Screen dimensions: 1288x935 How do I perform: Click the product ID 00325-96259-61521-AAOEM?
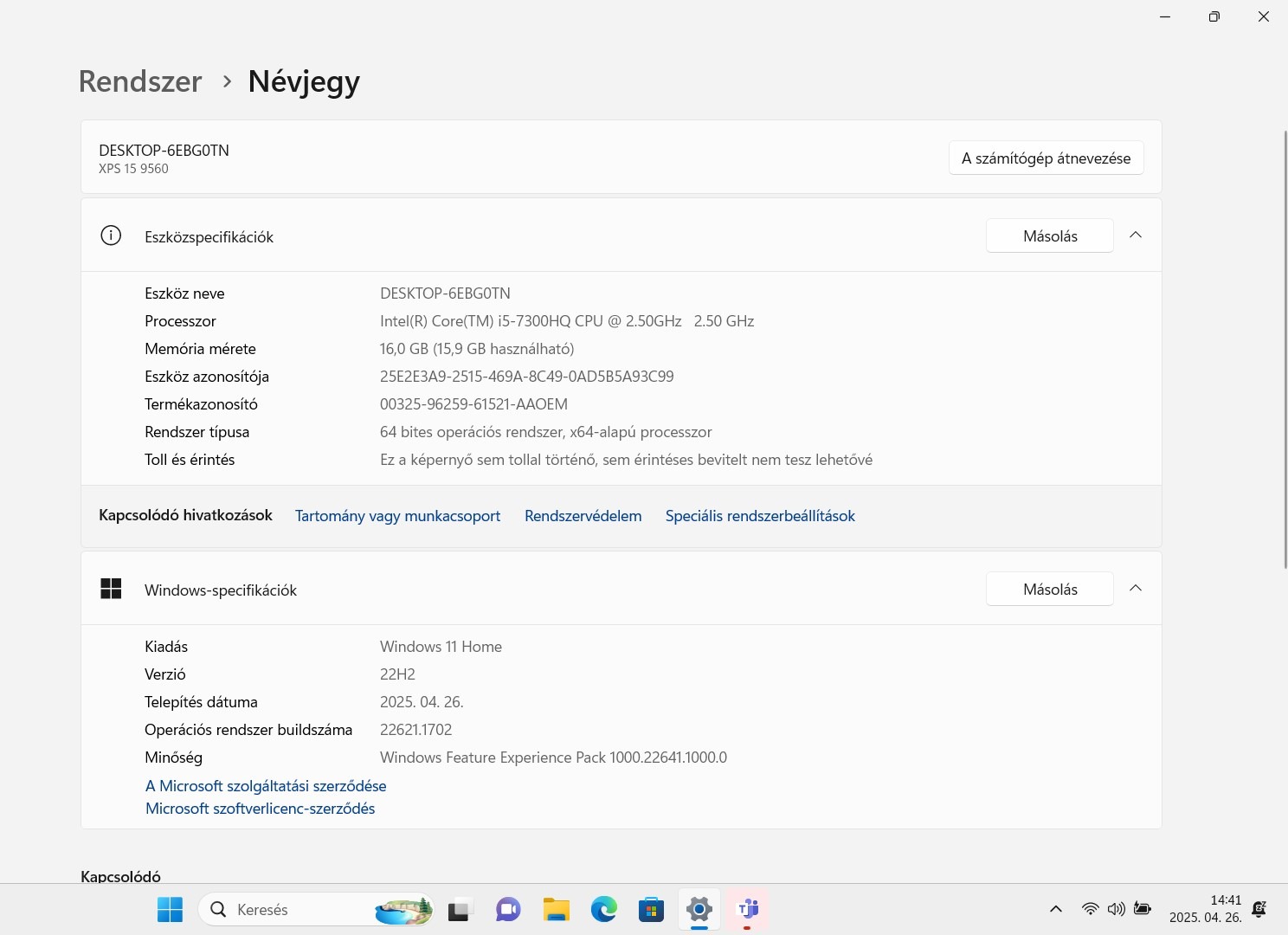473,404
